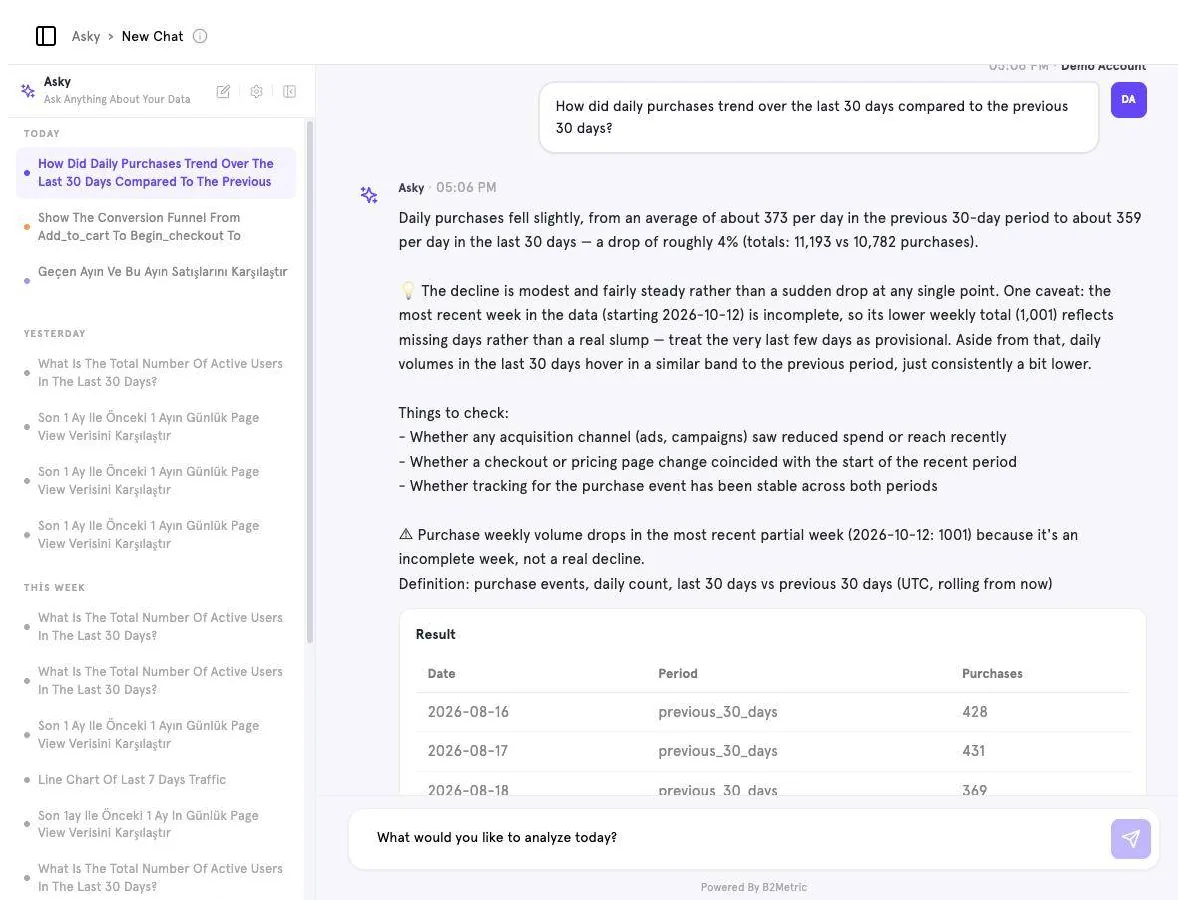Click the chat history sidebar scrollbar
This screenshot has height=900, width=1178.
pos(310,382)
